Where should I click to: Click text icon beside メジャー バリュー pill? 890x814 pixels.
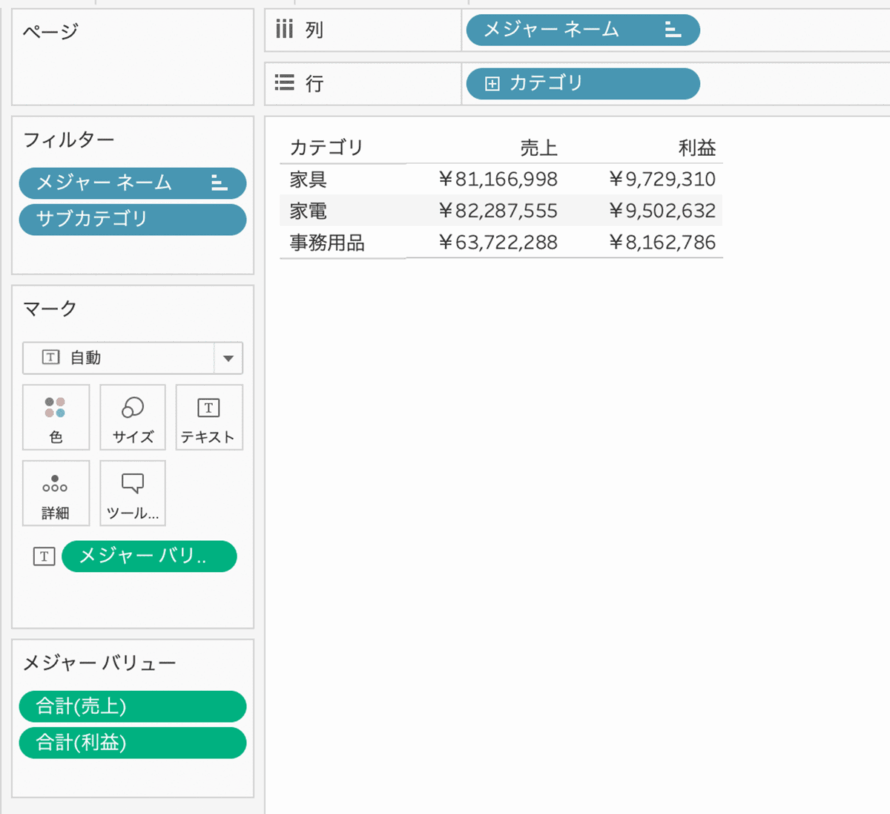click(x=44, y=556)
